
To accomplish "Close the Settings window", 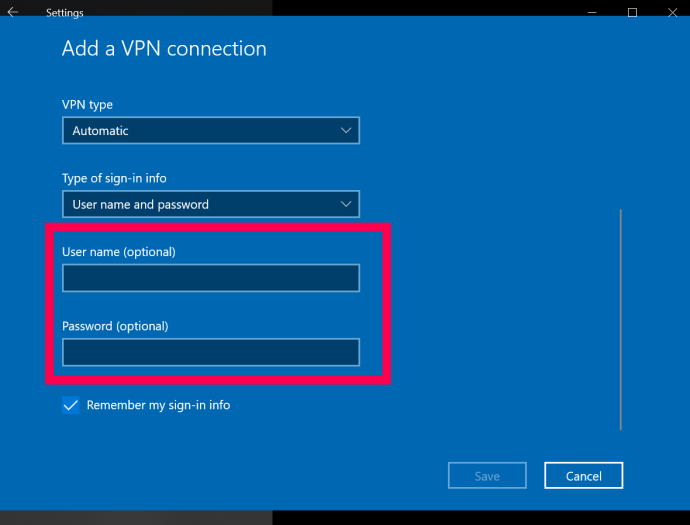I will (672, 12).
